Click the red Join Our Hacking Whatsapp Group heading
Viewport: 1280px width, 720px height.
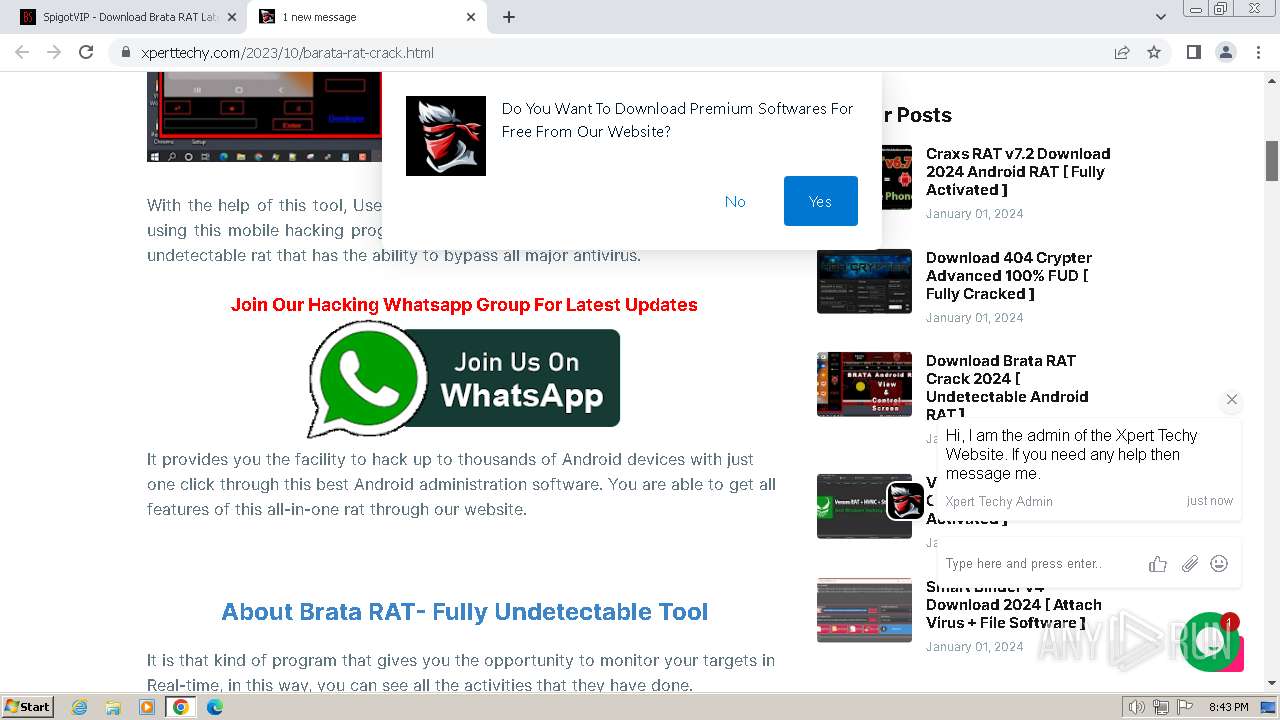click(464, 305)
